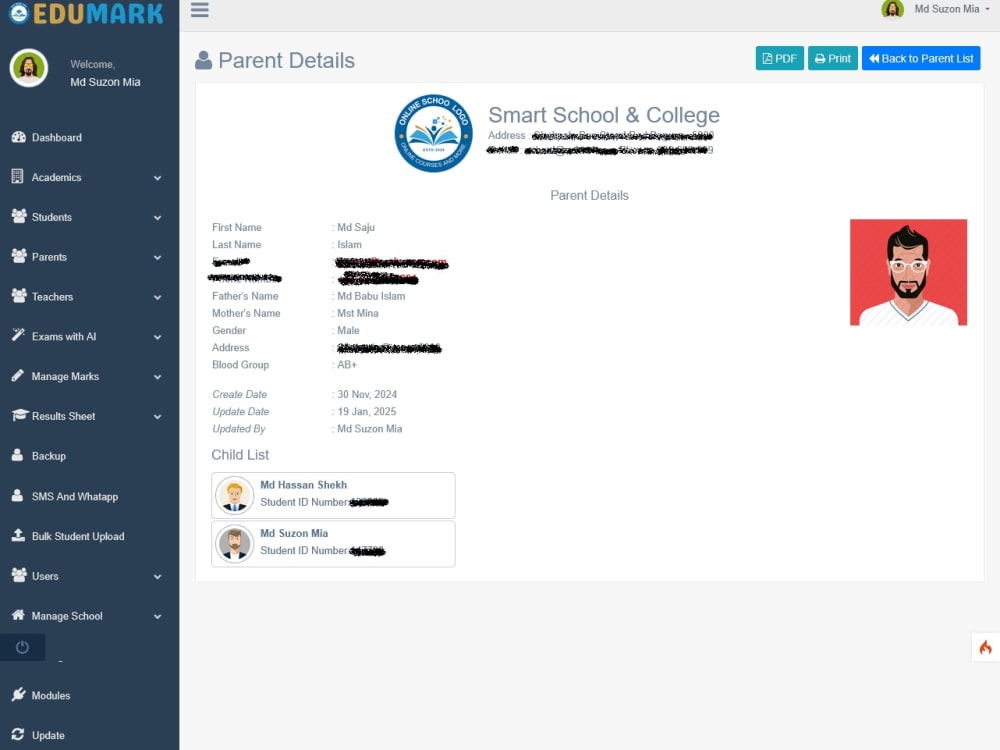Expand the Users menu chevron
This screenshot has width=1000, height=750.
[158, 577]
